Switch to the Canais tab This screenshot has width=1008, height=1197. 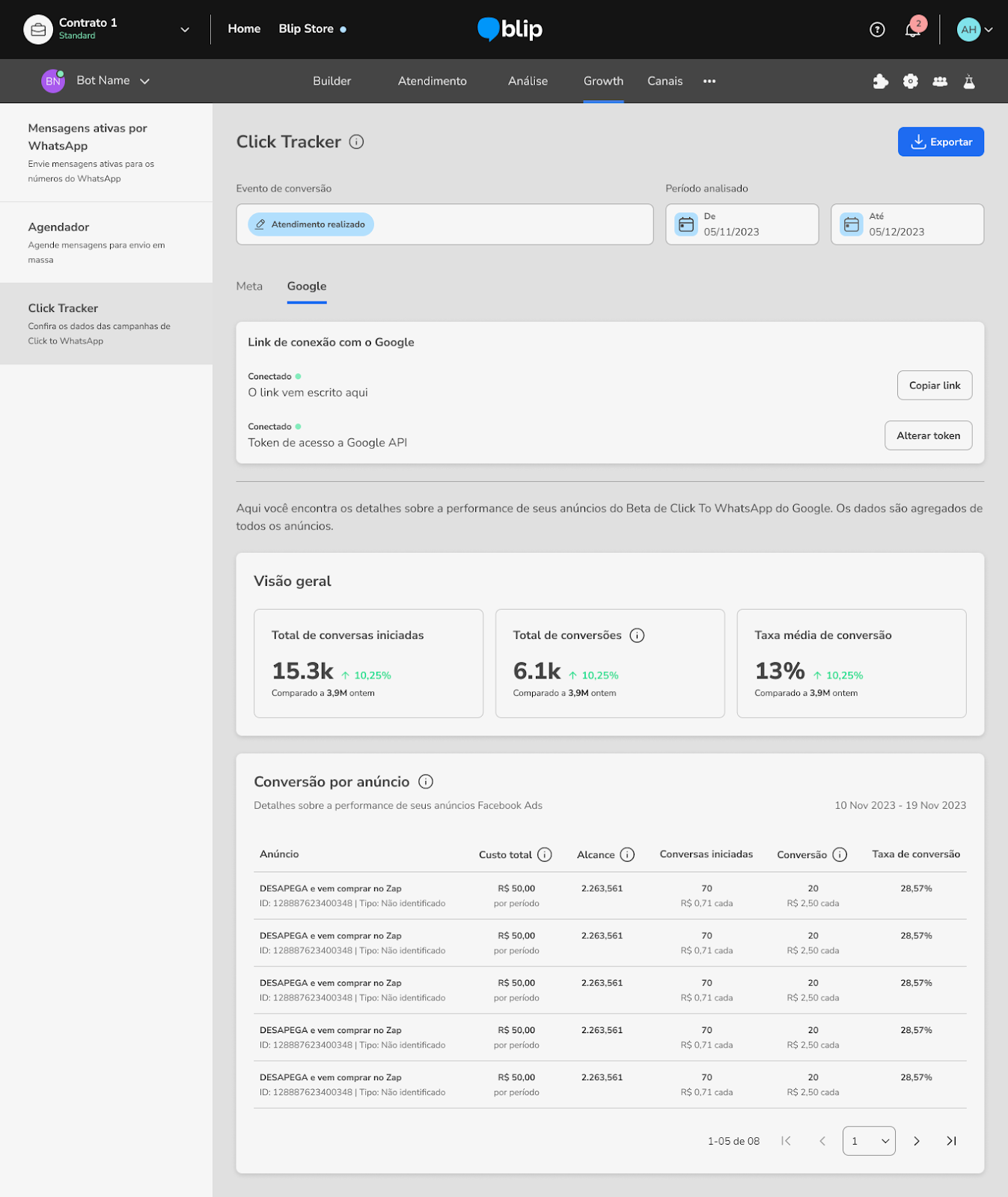665,81
